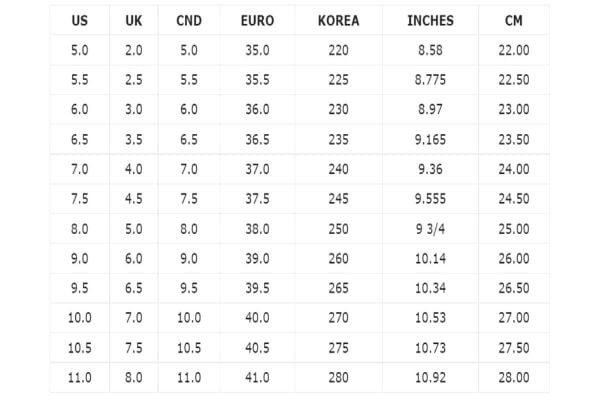
Task: Select the 9 3/4 inches cell
Action: point(430,229)
